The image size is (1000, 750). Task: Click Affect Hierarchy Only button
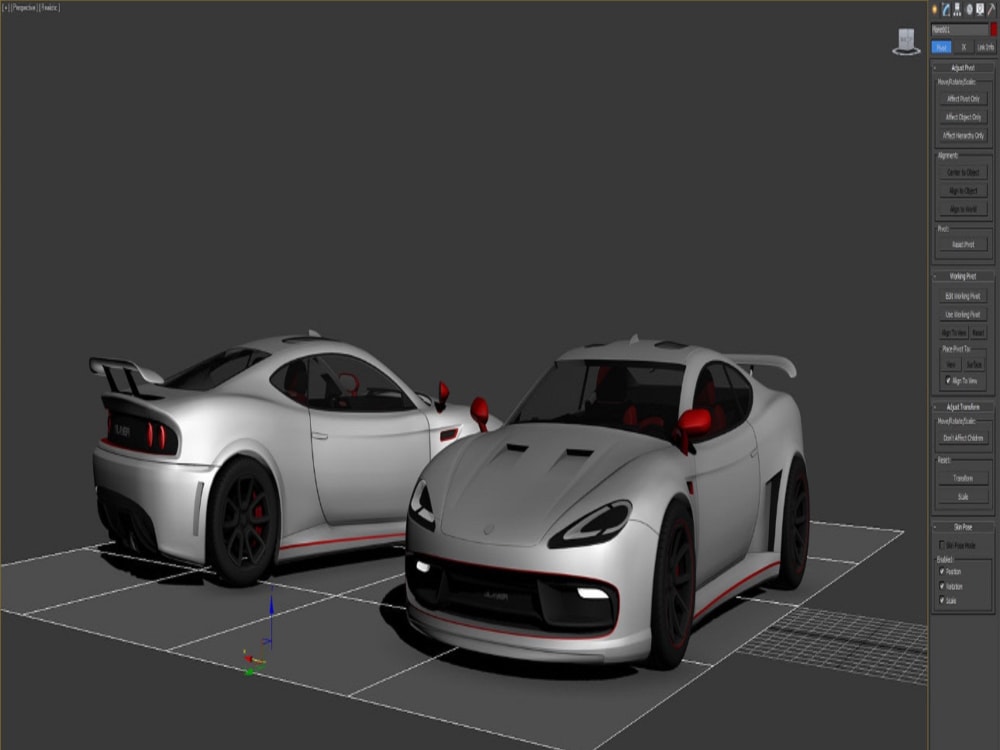coord(963,135)
